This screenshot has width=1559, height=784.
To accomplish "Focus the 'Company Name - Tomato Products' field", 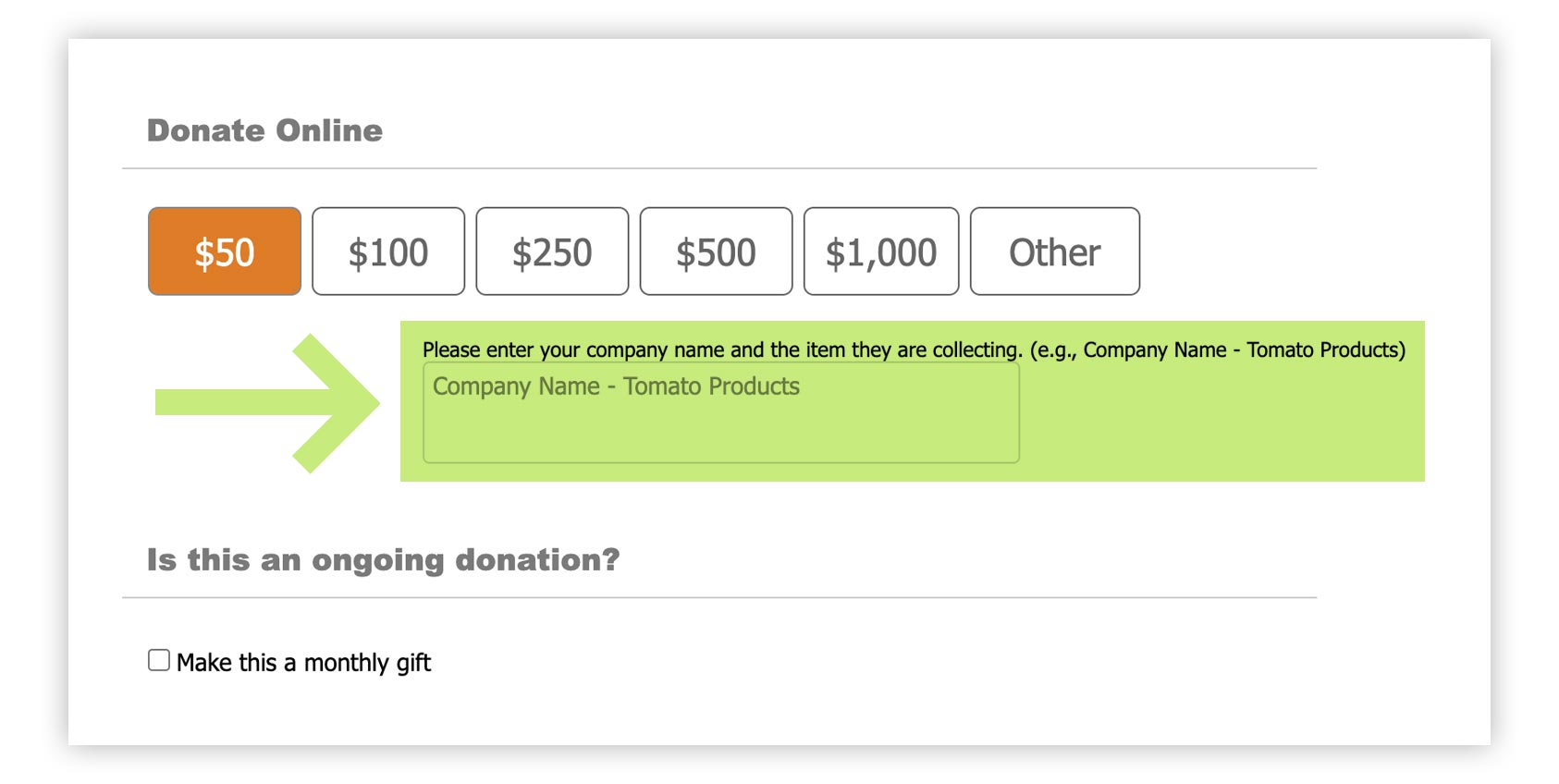I will [719, 410].
